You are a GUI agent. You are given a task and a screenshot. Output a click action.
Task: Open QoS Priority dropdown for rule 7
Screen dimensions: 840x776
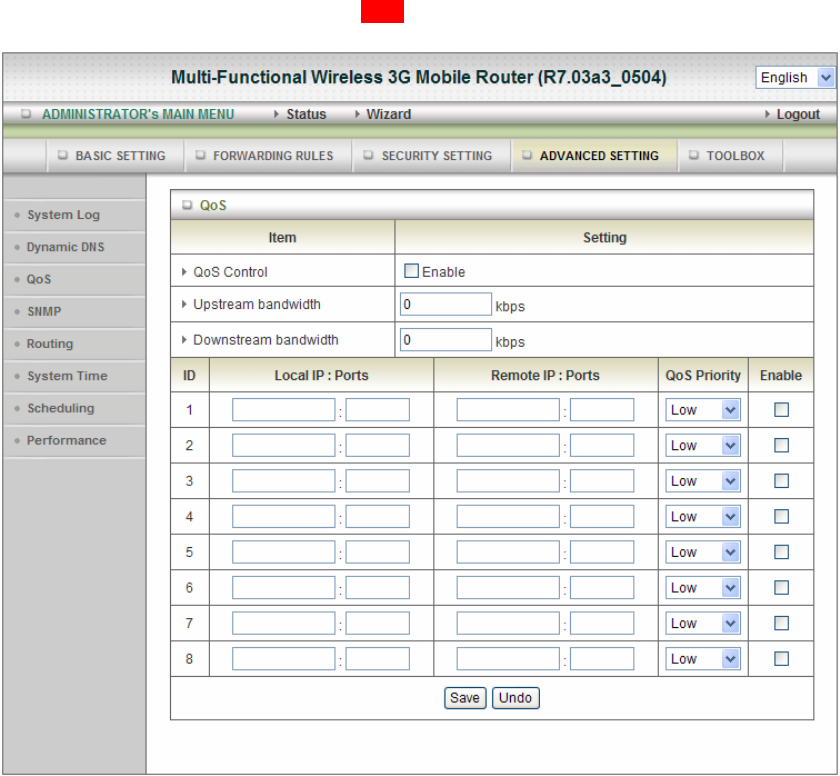703,623
